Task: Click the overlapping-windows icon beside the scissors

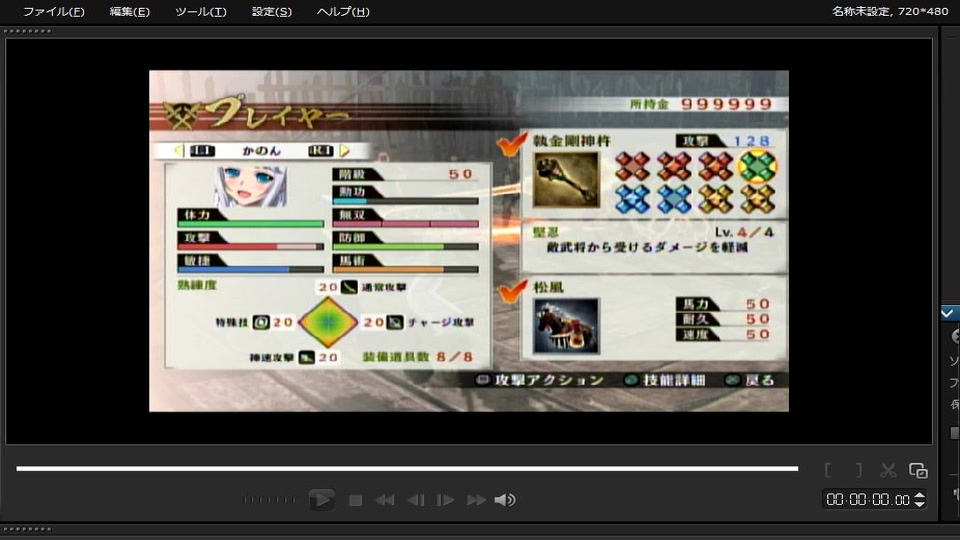Action: click(918, 470)
